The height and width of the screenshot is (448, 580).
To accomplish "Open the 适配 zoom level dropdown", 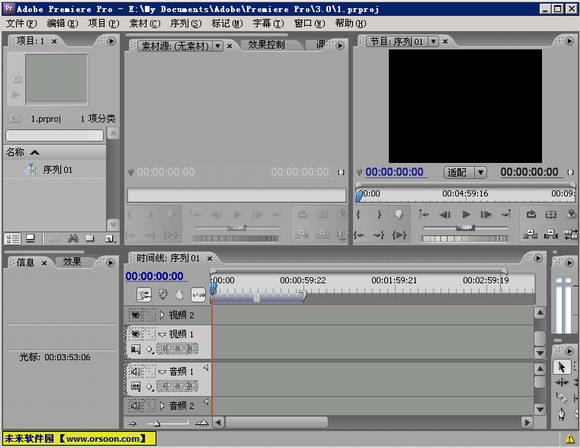I will pos(480,172).
